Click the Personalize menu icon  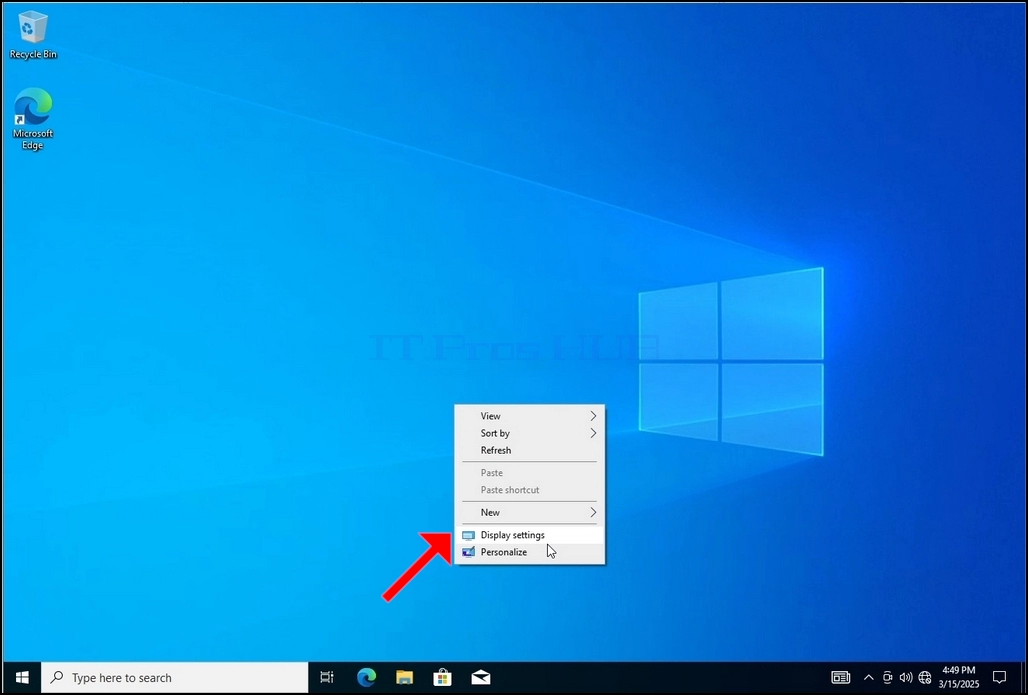(468, 552)
